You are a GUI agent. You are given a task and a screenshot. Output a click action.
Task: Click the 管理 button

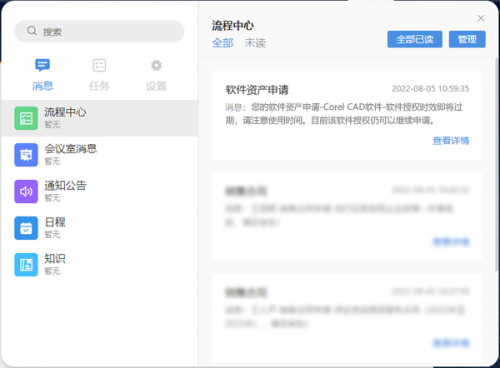(x=467, y=39)
